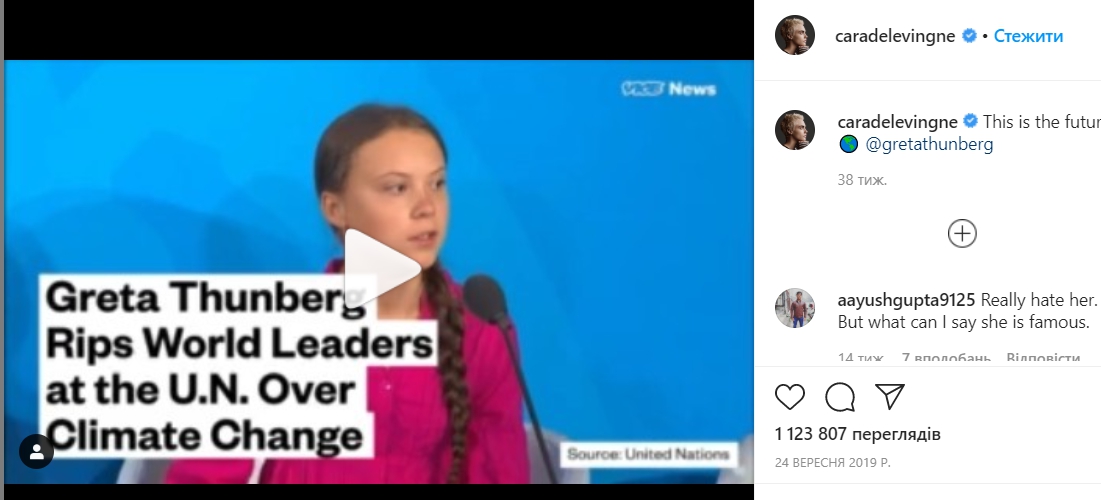View likes on aayushgupta9125 comment
The height and width of the screenshot is (500, 1101).
(946, 358)
